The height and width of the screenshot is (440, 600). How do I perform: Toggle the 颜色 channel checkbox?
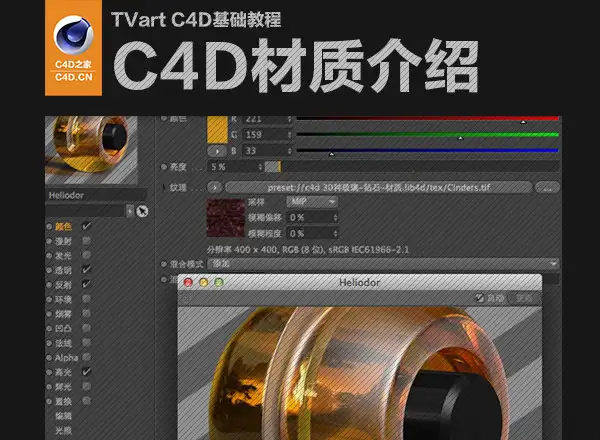click(86, 226)
